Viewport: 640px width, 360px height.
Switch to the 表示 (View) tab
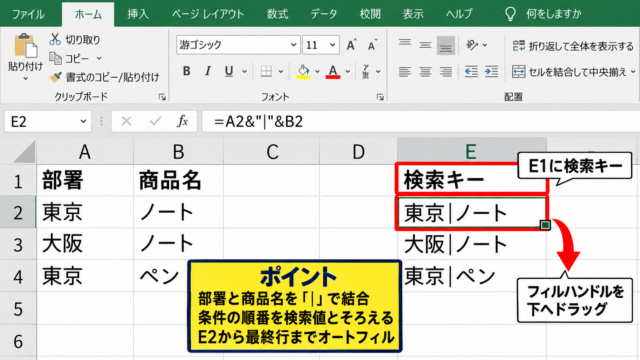tap(413, 14)
